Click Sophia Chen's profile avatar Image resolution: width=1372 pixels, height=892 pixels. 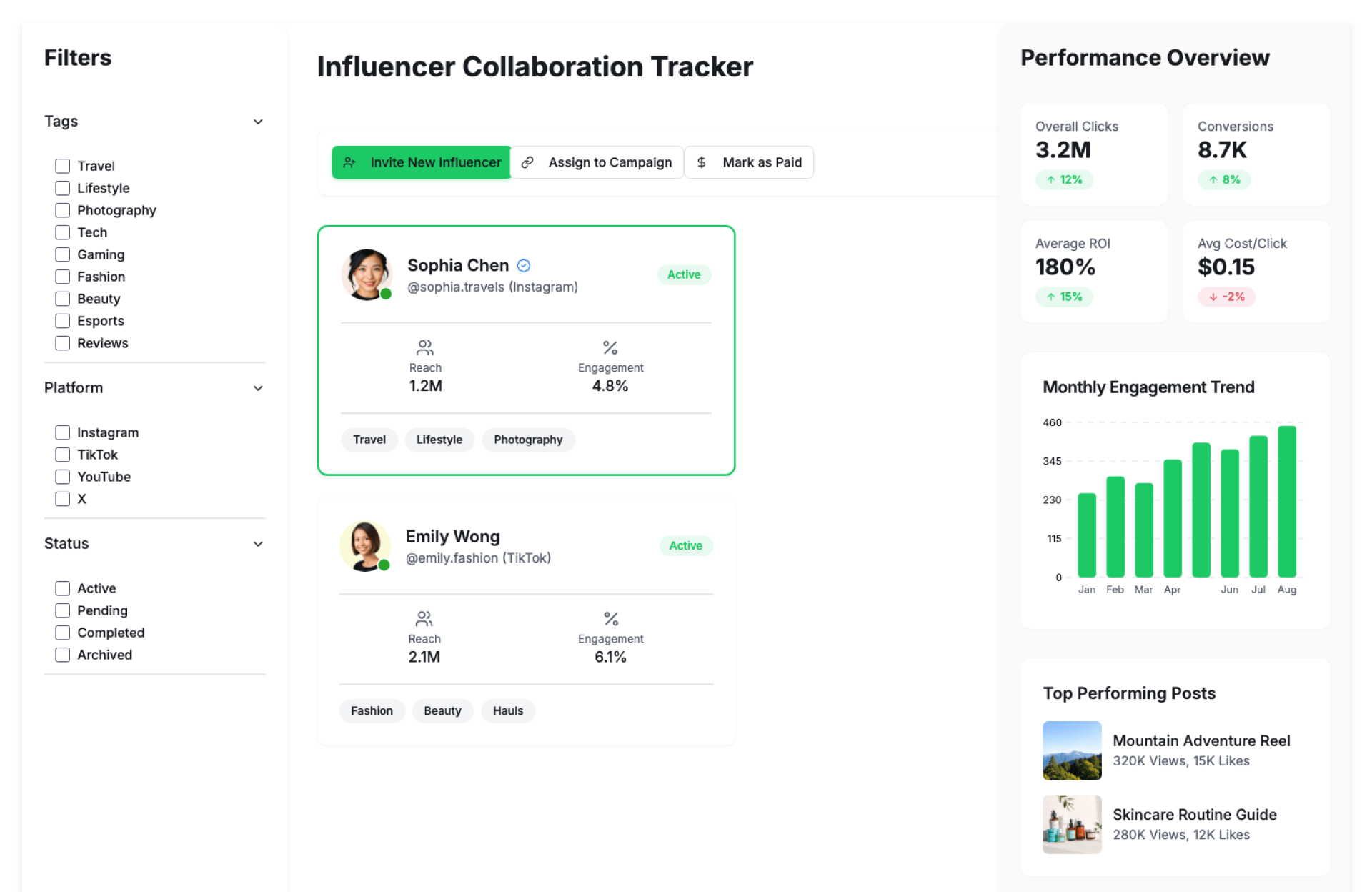tap(367, 274)
